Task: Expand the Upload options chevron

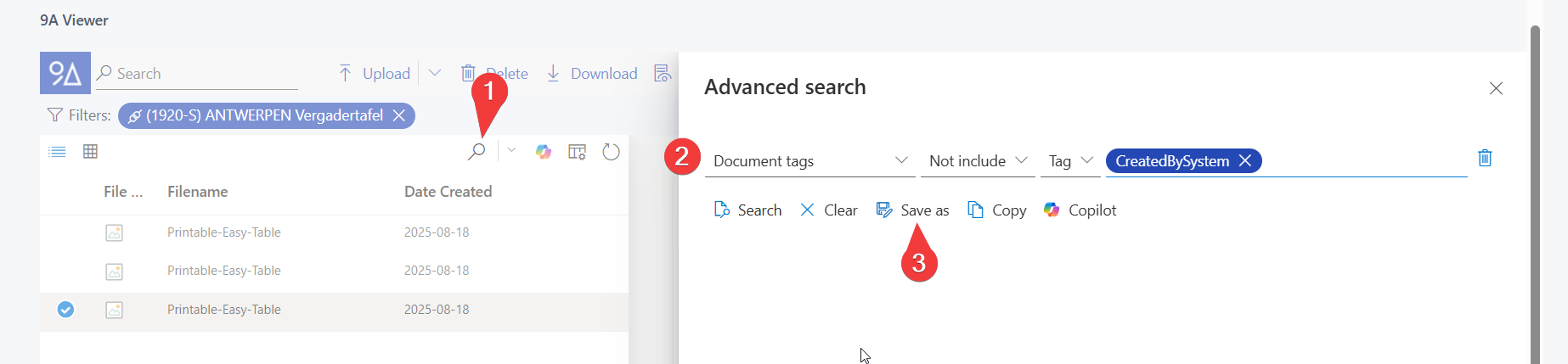Action: pos(435,73)
